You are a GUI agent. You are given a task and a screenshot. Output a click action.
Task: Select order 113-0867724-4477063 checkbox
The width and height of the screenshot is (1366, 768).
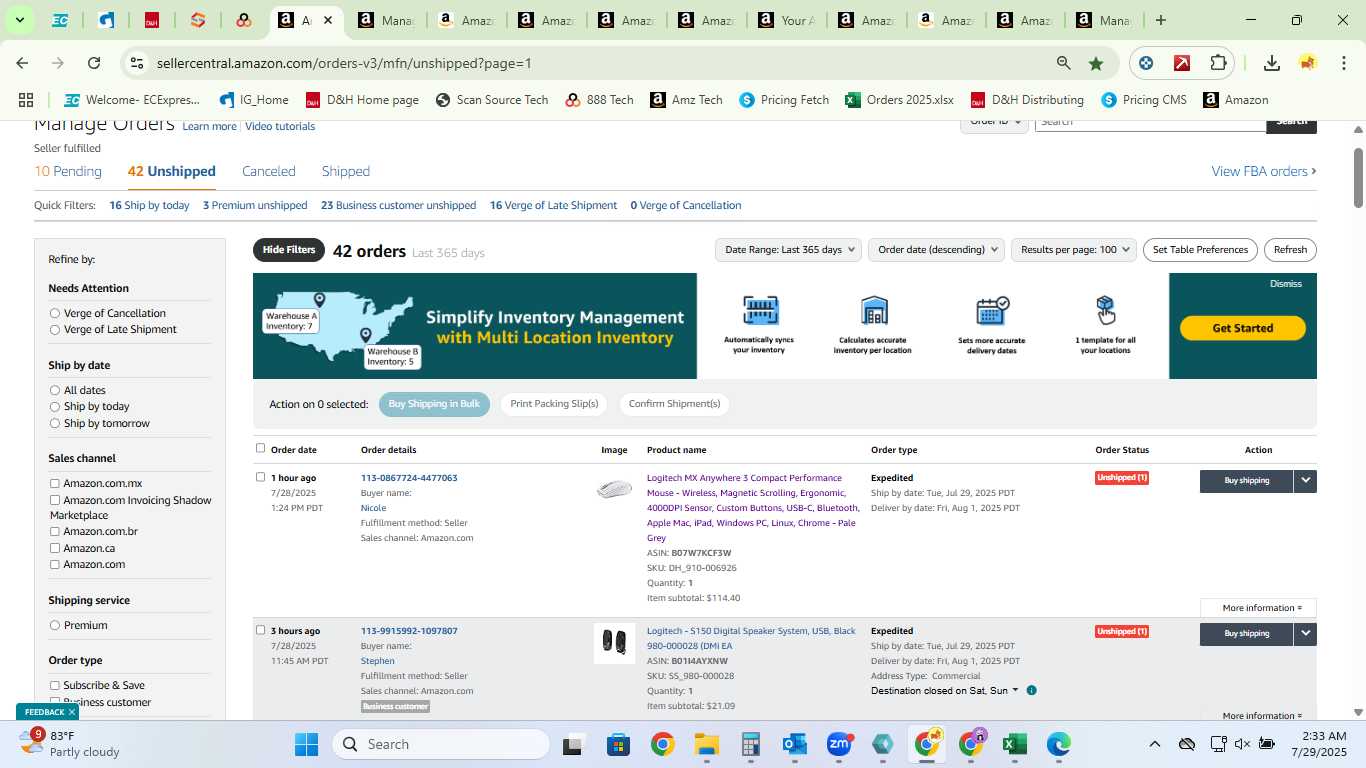(x=261, y=477)
